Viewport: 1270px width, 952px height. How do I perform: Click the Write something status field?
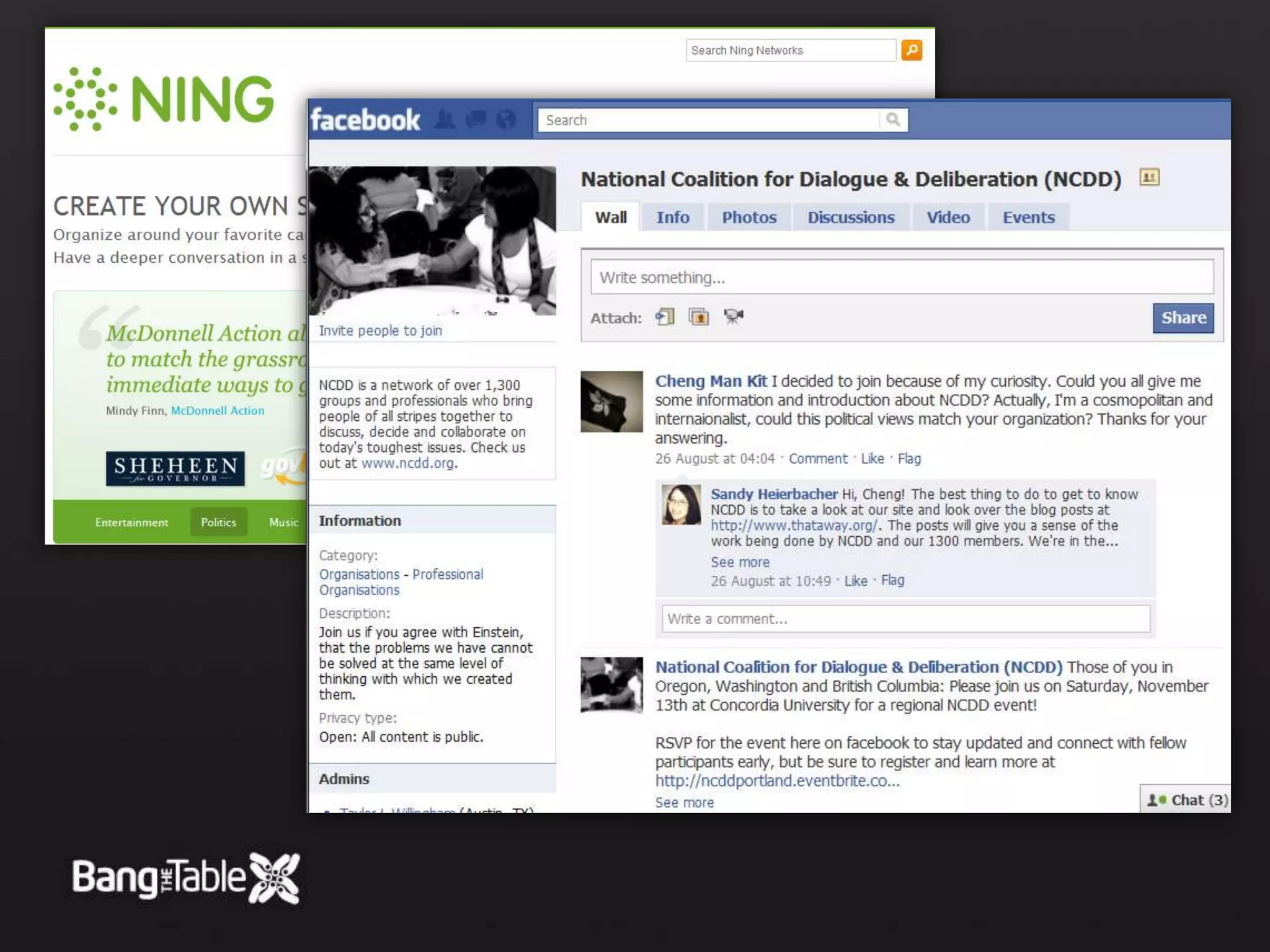click(901, 278)
